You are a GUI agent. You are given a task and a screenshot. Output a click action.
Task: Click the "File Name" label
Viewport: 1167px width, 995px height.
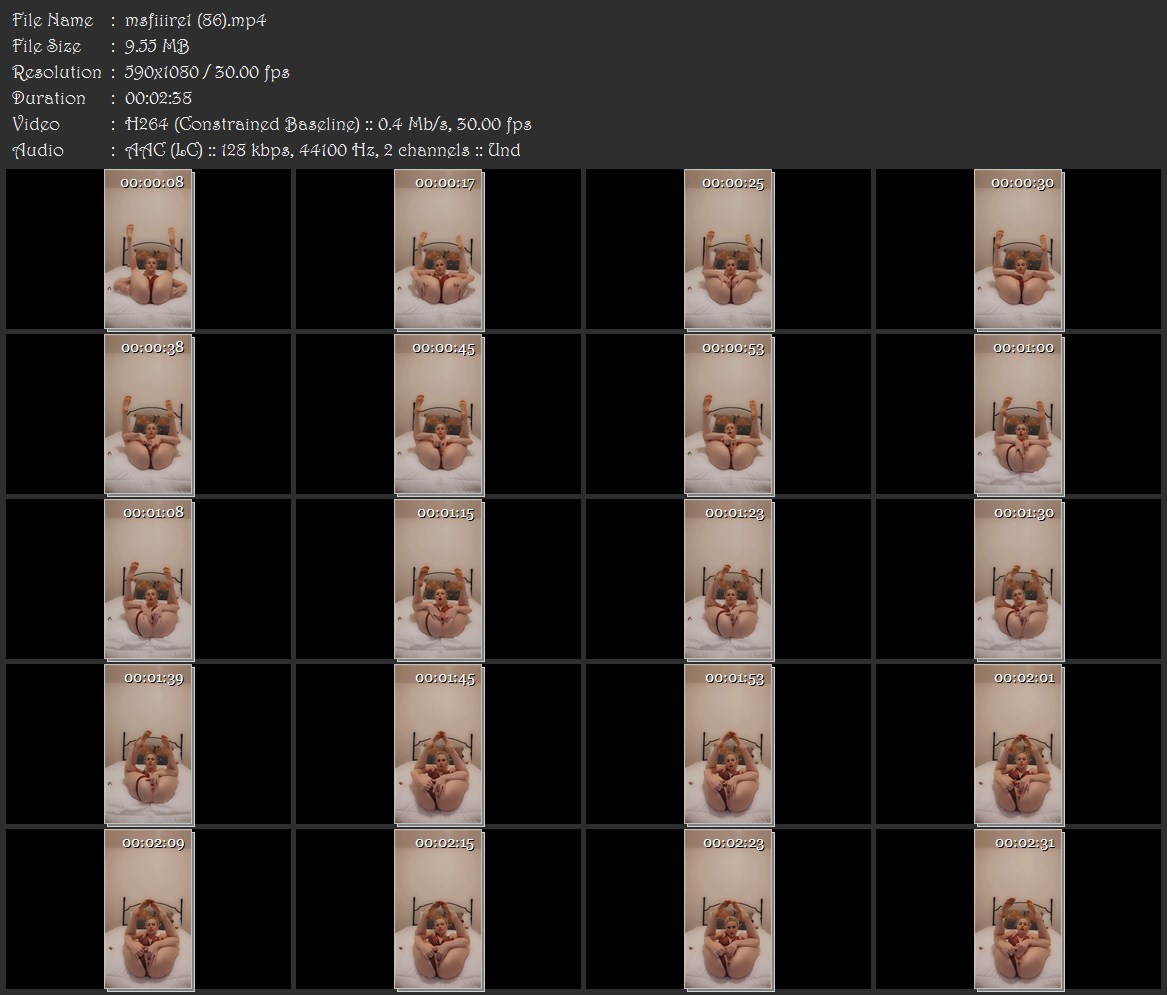[x=53, y=20]
